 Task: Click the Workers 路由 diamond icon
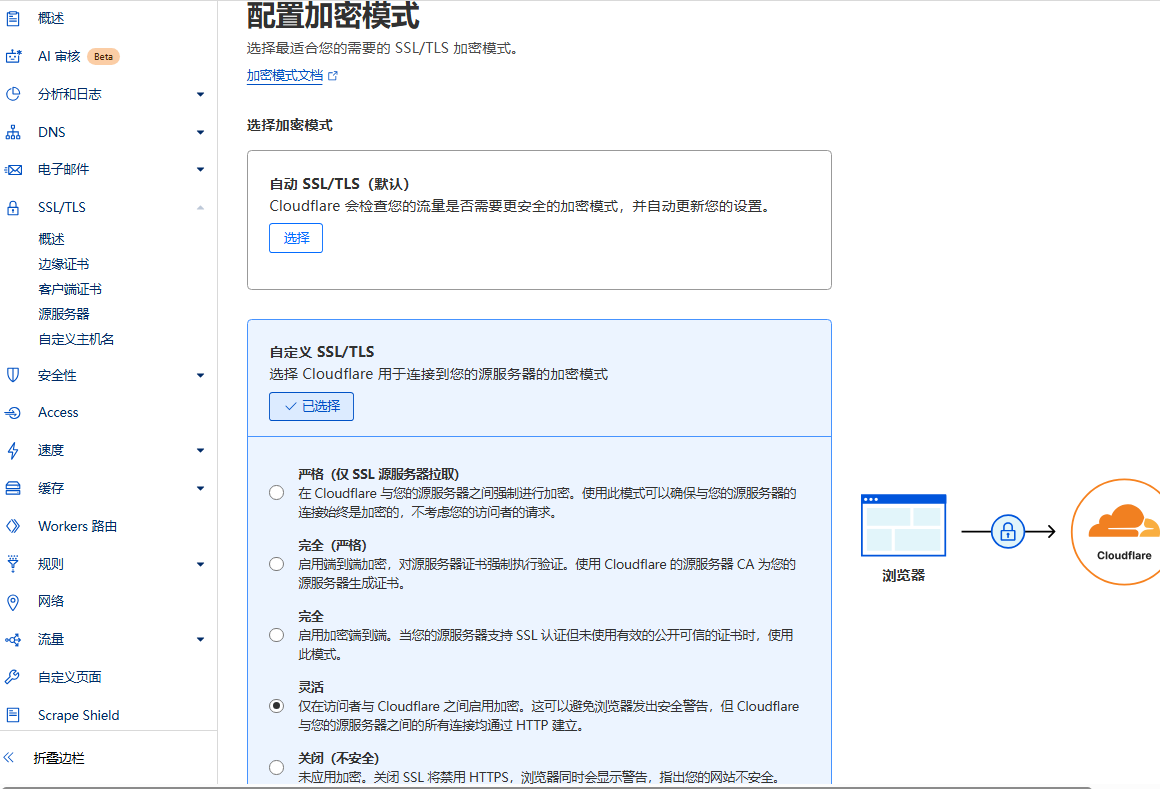coord(13,526)
